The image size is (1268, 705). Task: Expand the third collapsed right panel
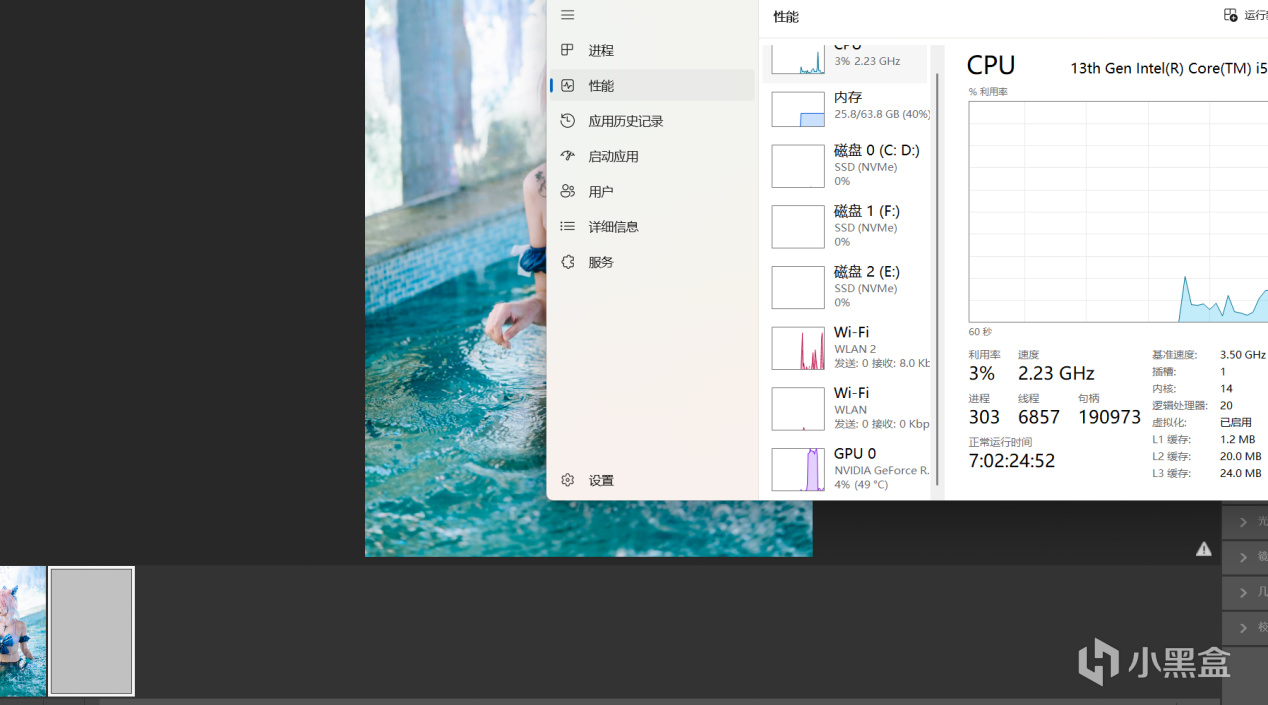tap(1245, 592)
